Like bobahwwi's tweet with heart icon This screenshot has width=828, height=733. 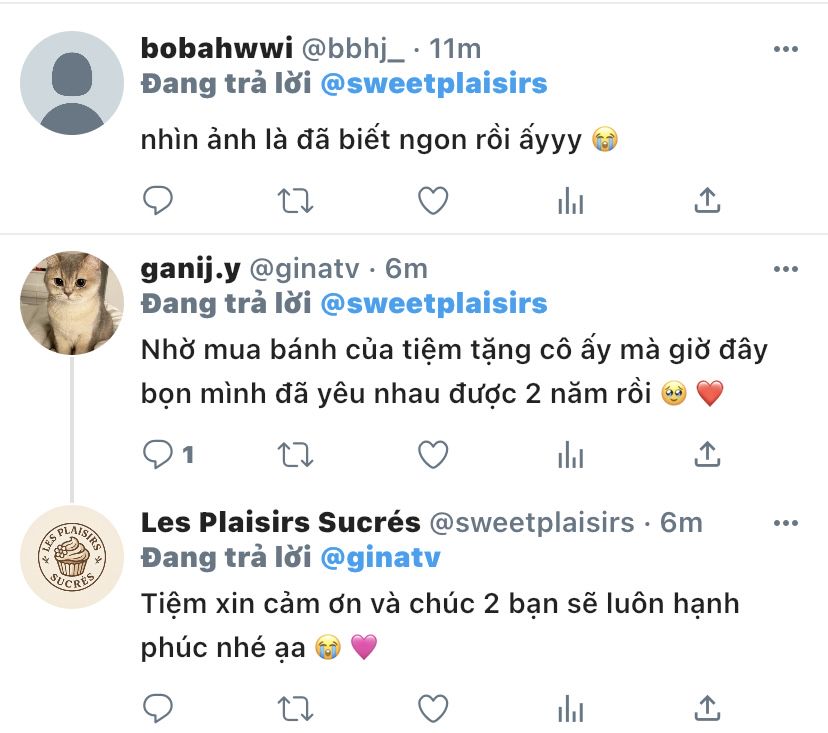432,201
